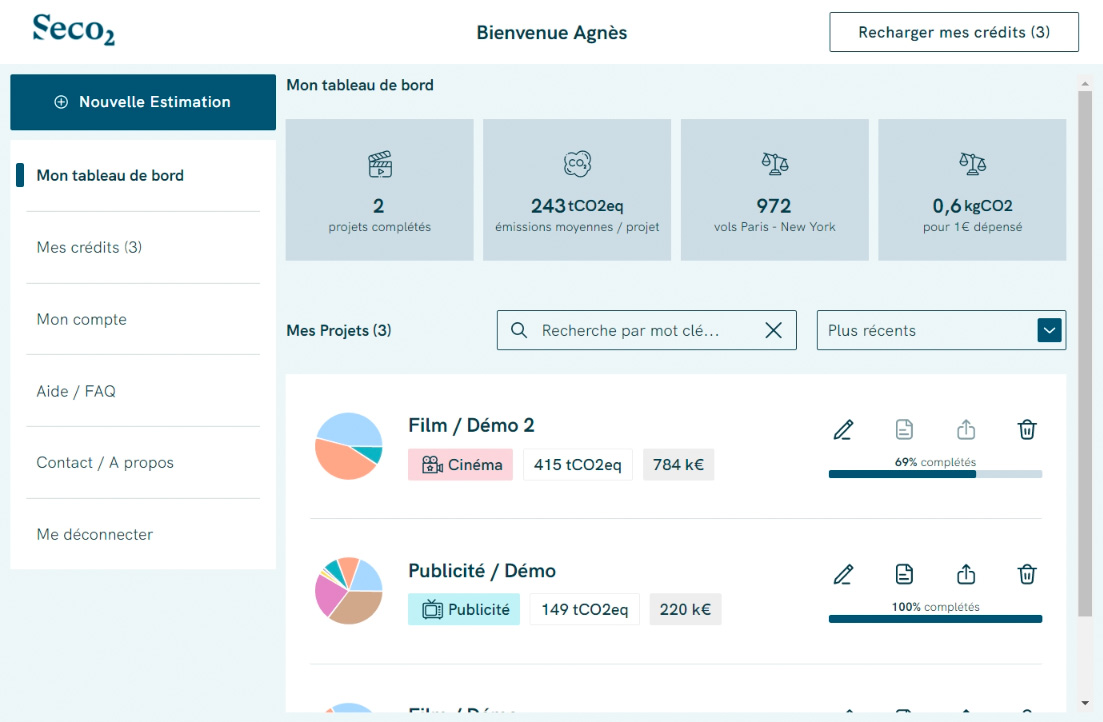Click Me déconnecter to log out
Screen dimensions: 1103x722
95,534
